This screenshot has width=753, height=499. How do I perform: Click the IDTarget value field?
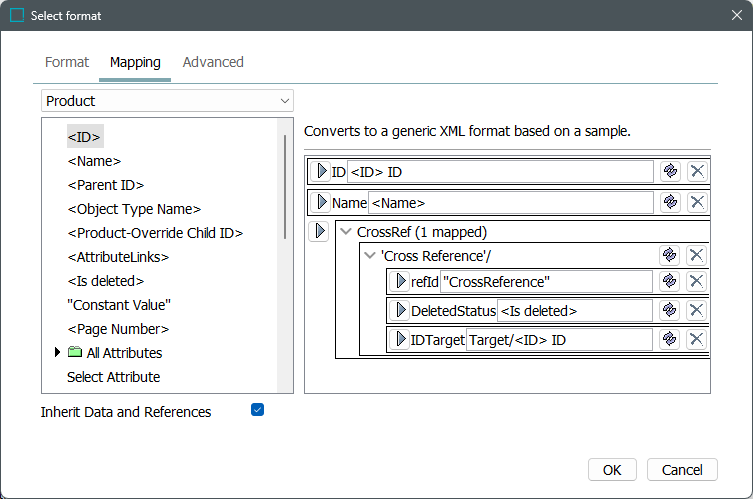pyautogui.click(x=558, y=340)
